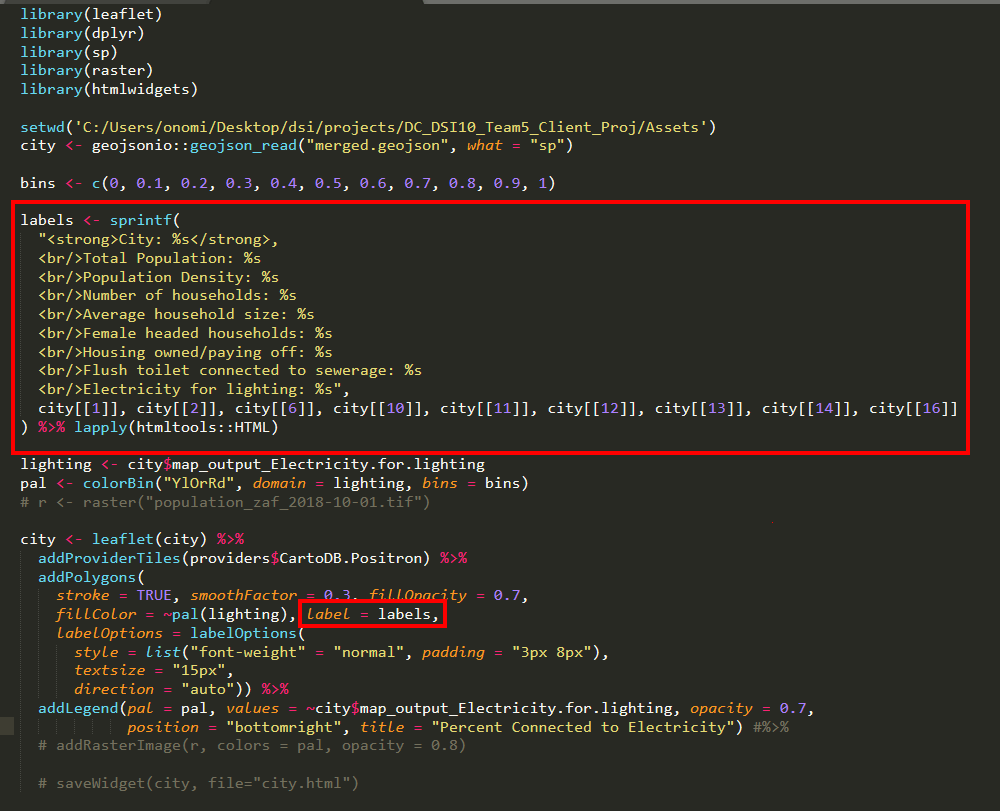1000x811 pixels.
Task: Click the commented saveWidget line
Action: click(x=198, y=783)
